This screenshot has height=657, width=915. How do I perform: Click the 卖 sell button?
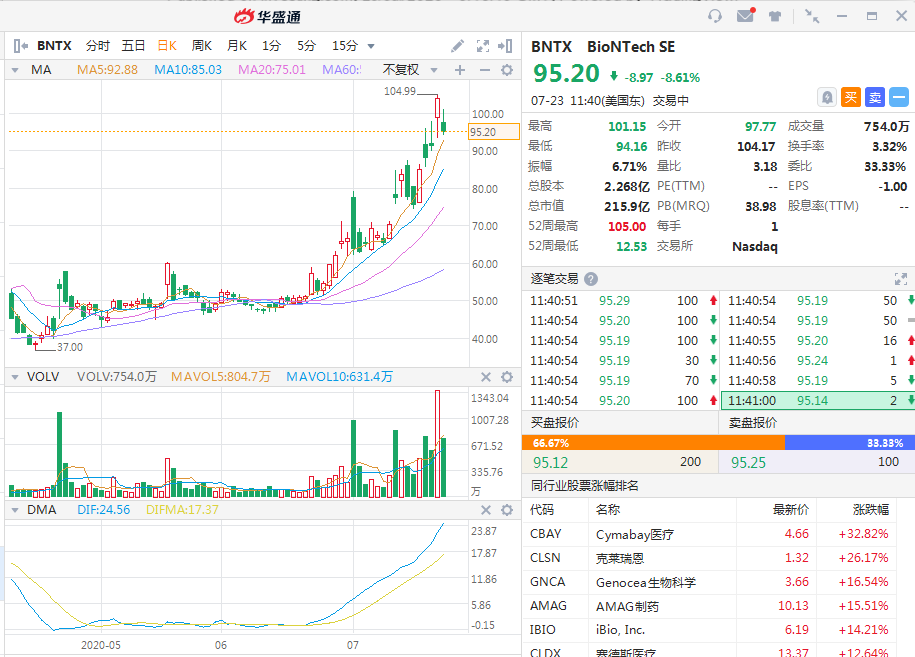(875, 97)
